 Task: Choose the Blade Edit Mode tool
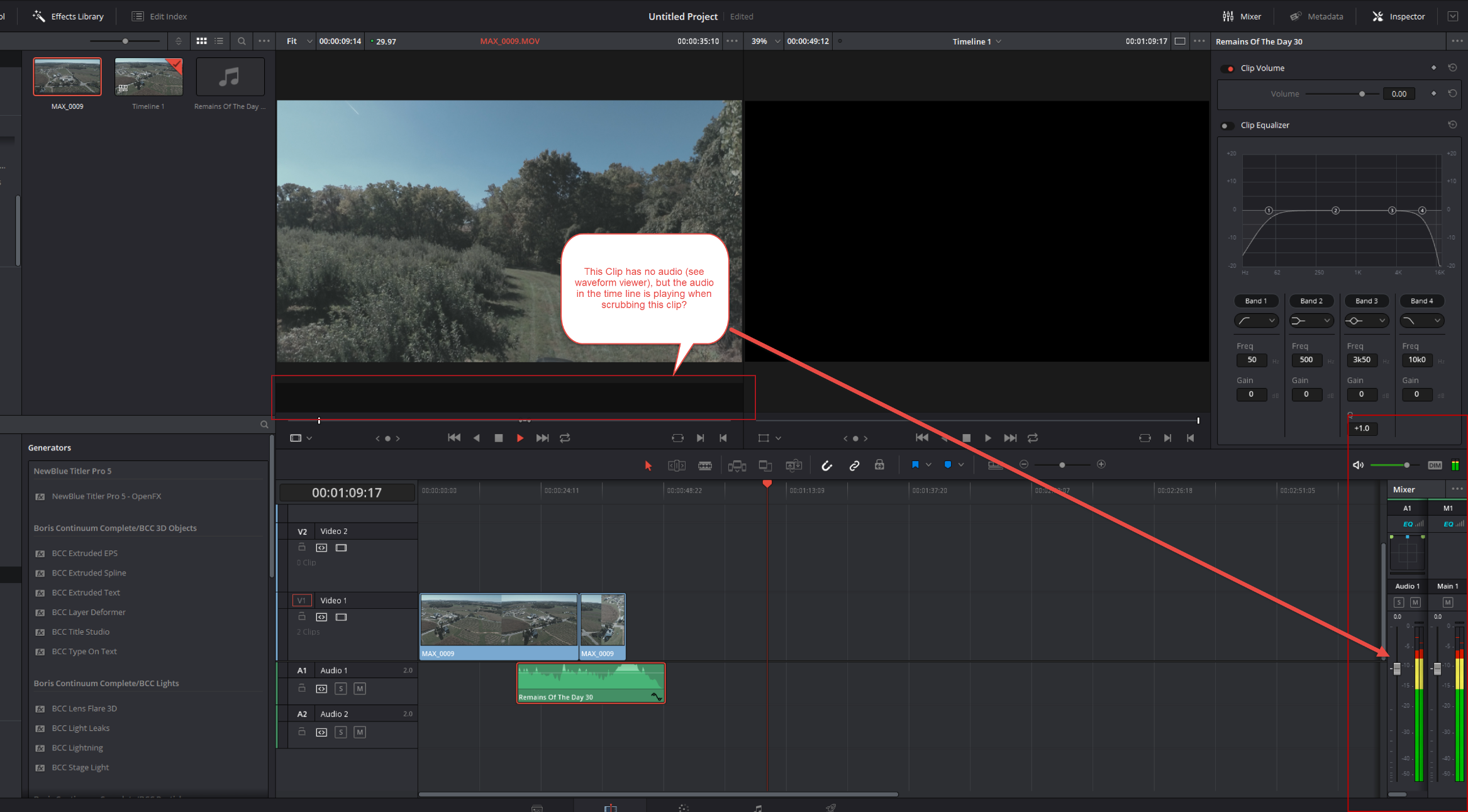[x=705, y=465]
